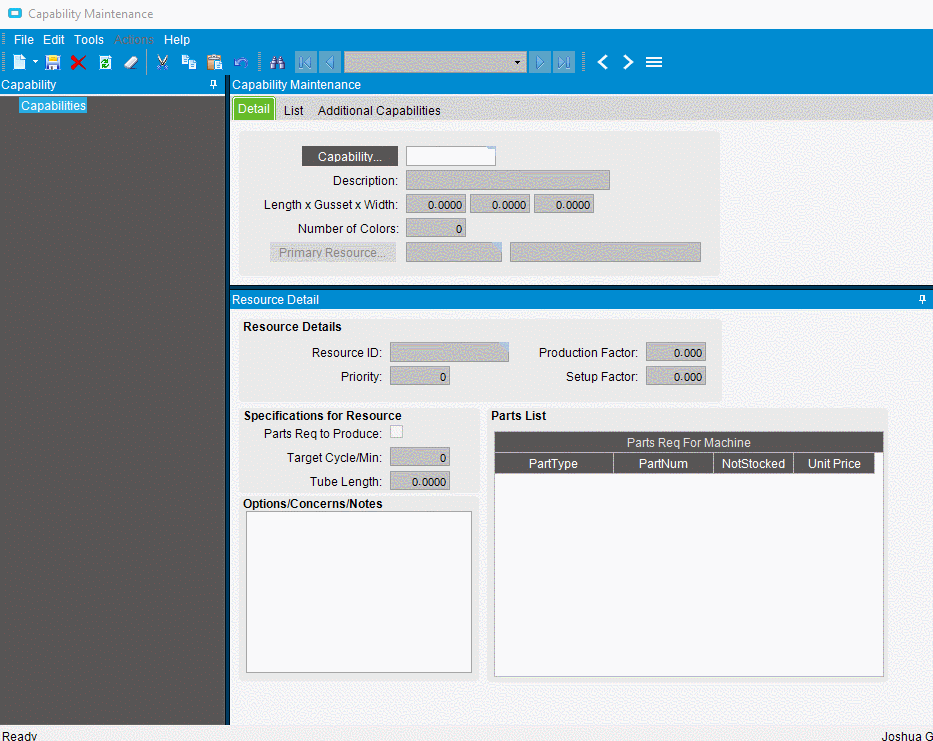Click the Length value field

[436, 204]
